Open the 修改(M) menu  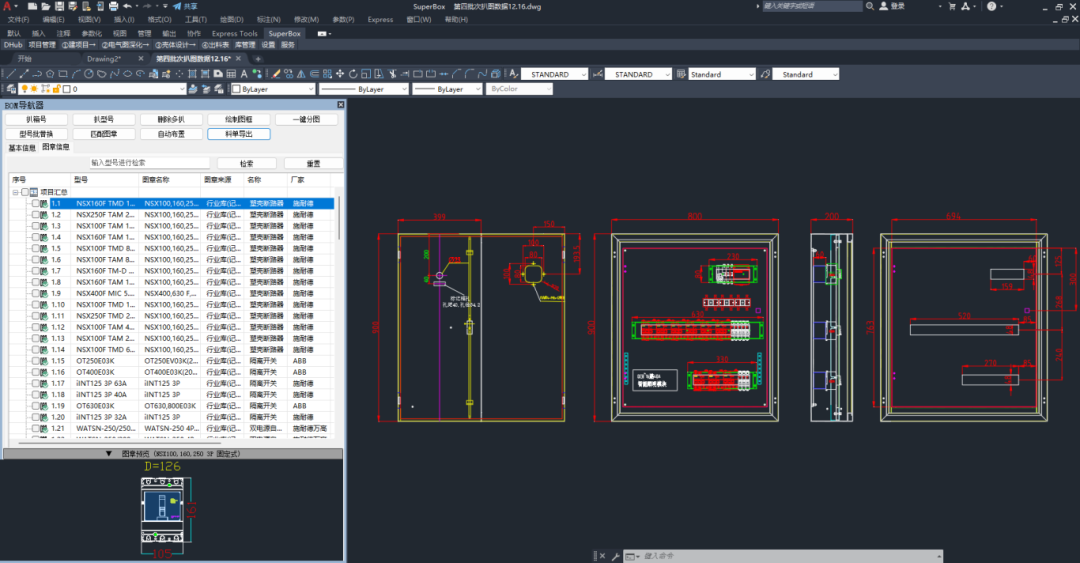click(x=306, y=19)
